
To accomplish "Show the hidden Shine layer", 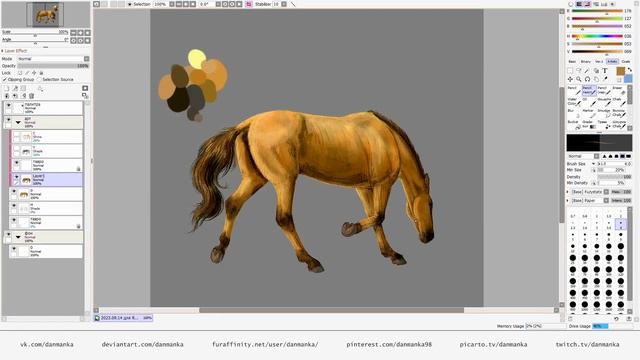I will pos(16,134).
